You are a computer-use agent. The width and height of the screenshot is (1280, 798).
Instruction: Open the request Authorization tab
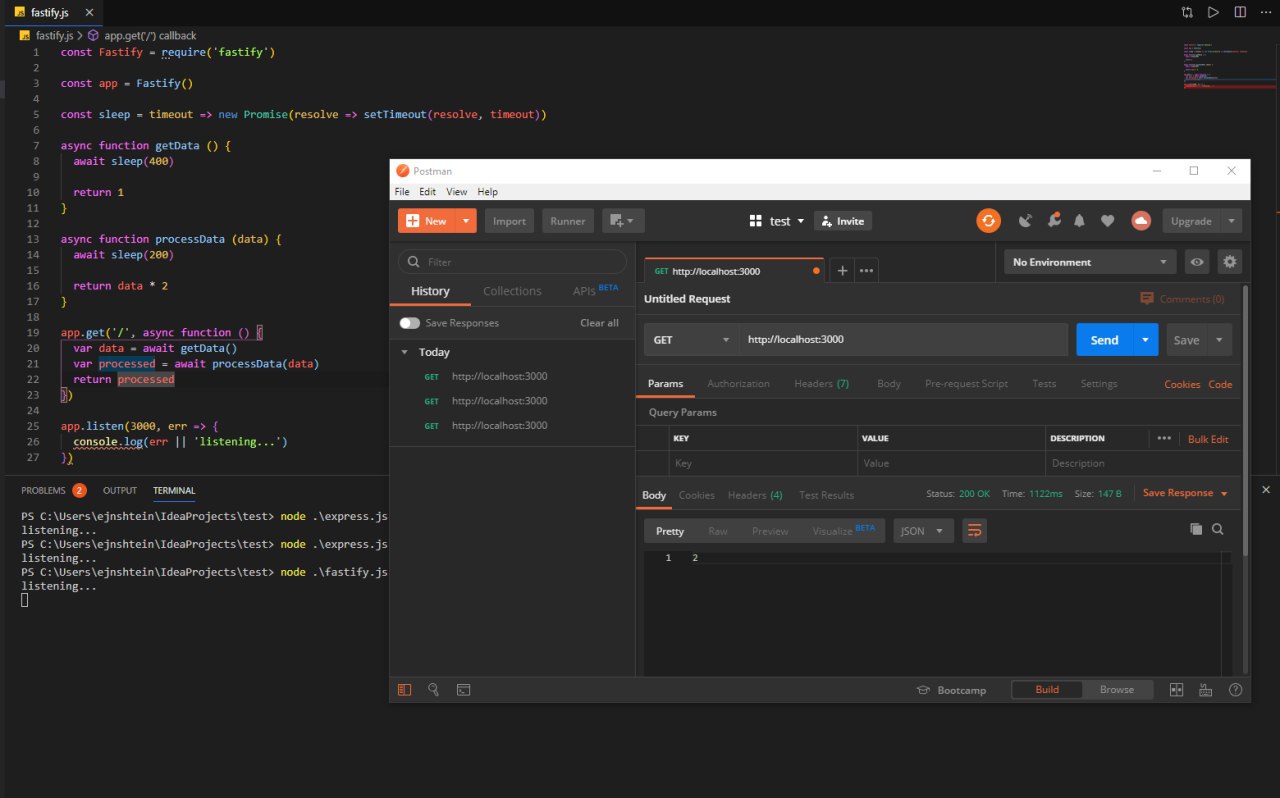[x=738, y=384]
